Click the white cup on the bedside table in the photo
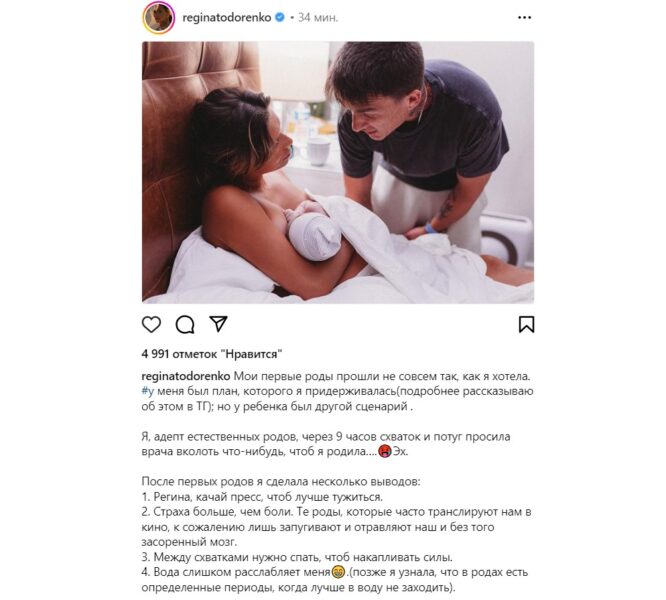666x600 pixels. tap(318, 151)
